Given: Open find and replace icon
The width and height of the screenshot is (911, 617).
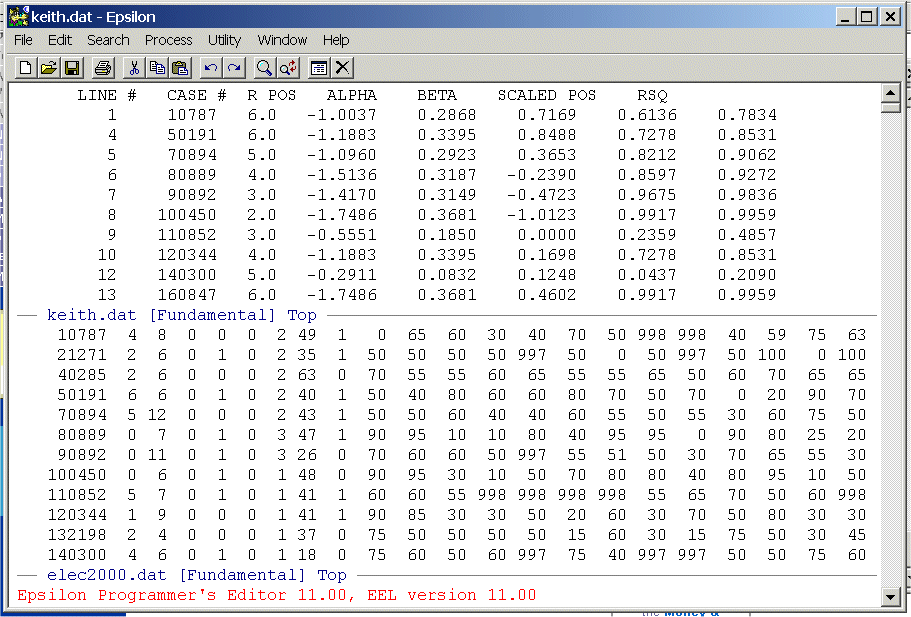Looking at the screenshot, I should pyautogui.click(x=288, y=68).
